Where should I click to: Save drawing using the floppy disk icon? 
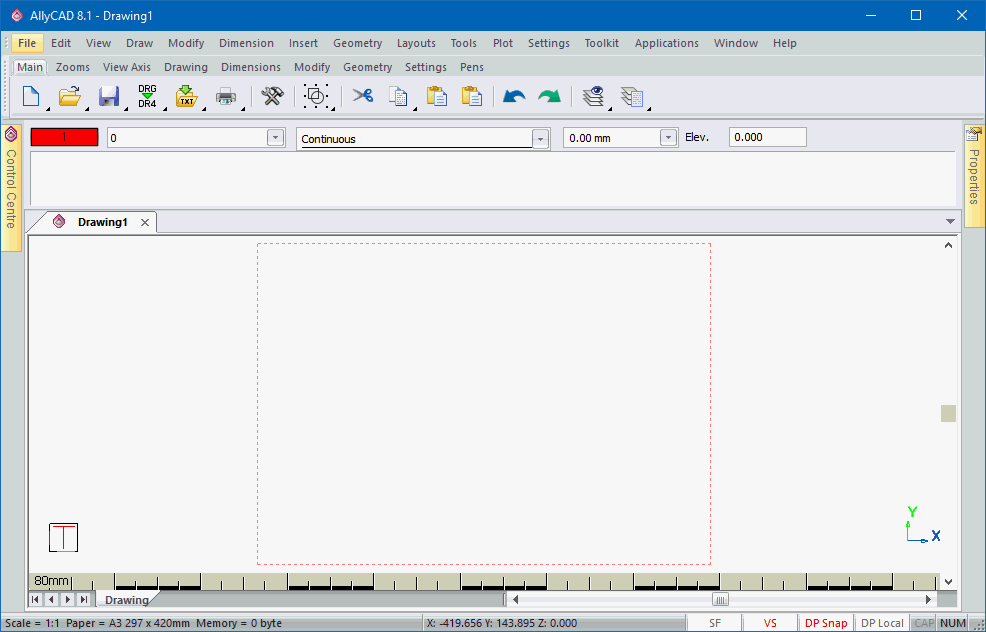(x=109, y=96)
